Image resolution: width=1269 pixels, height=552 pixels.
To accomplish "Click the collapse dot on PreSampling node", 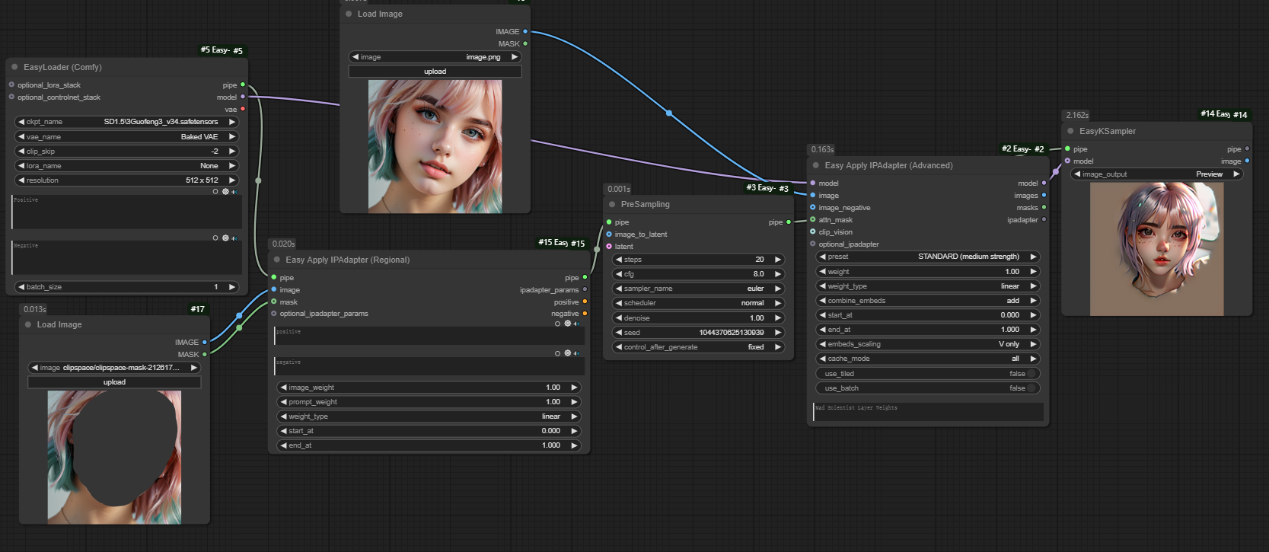I will 612,204.
